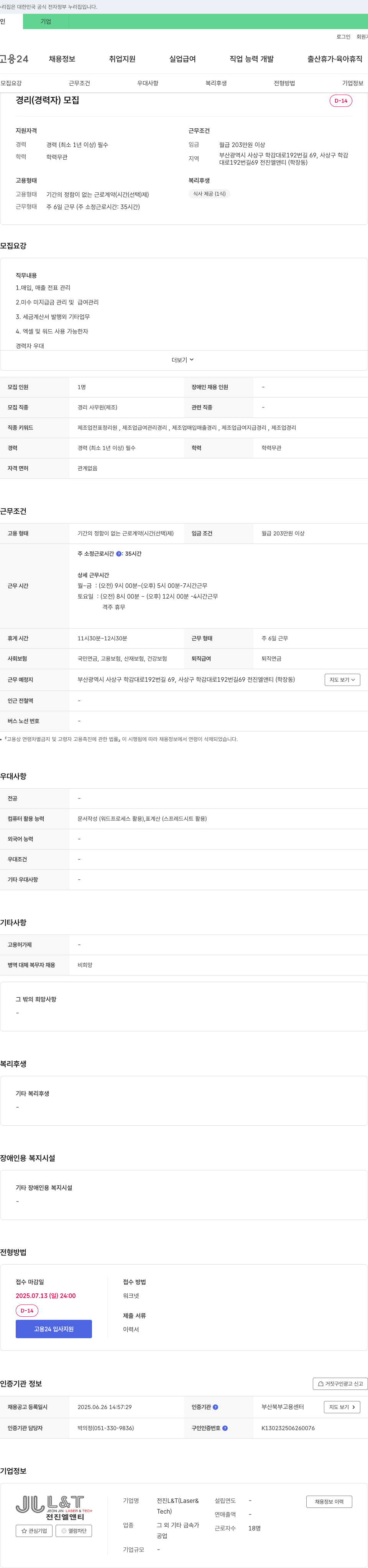Open the 실업급여 menu

182,59
